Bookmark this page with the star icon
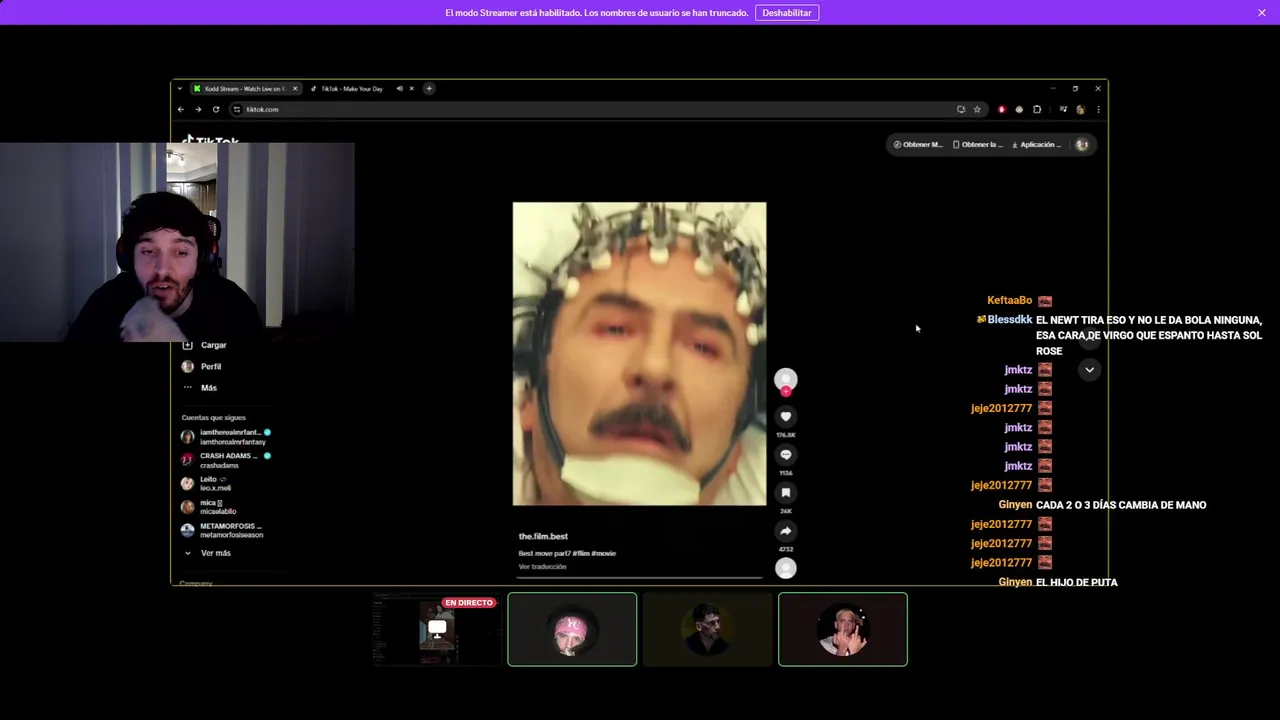1280x720 pixels. (977, 109)
